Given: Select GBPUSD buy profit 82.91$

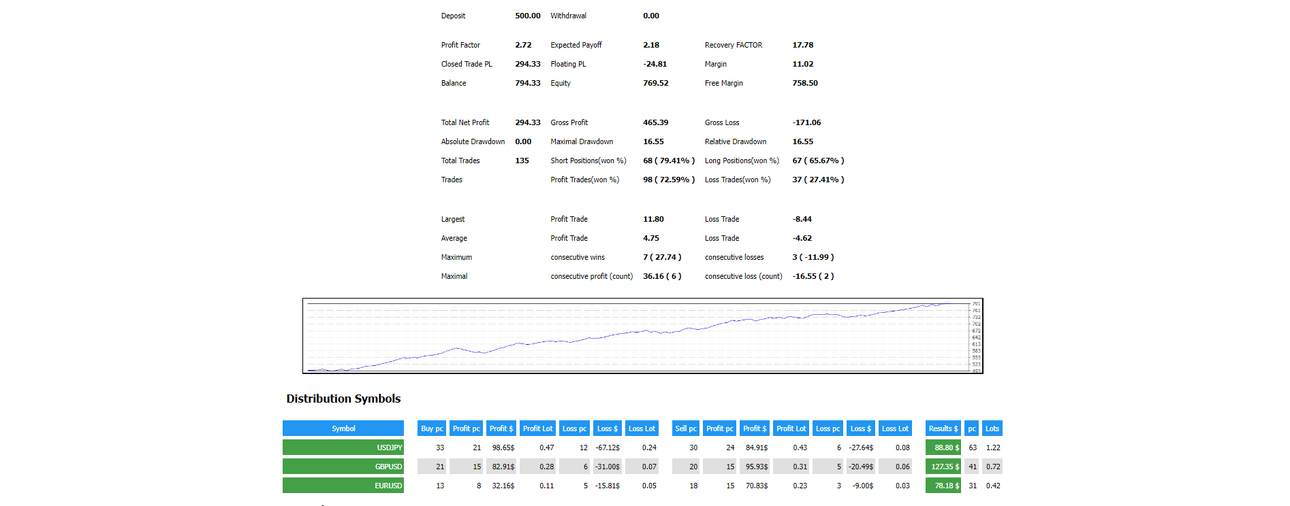Looking at the screenshot, I should pyautogui.click(x=502, y=466).
